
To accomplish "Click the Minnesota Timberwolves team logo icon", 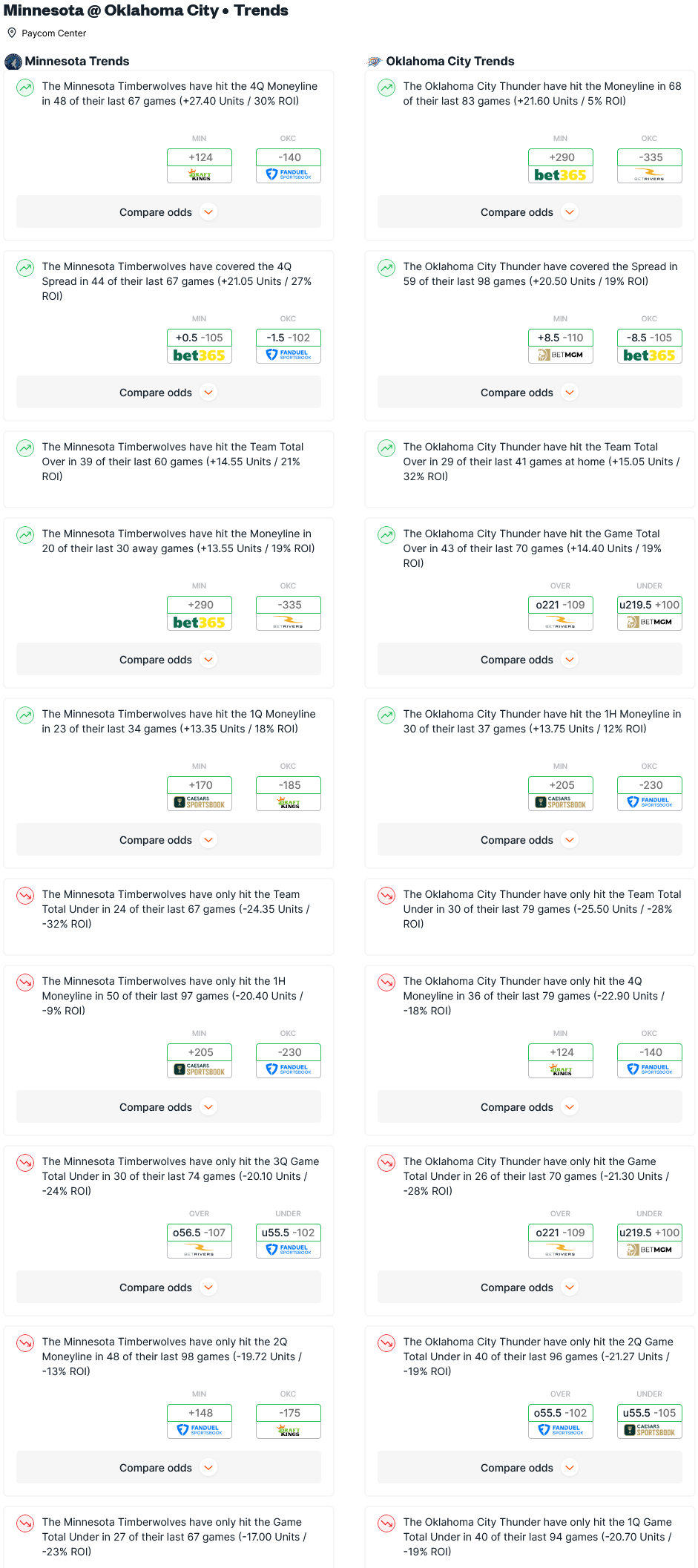I will pyautogui.click(x=13, y=62).
